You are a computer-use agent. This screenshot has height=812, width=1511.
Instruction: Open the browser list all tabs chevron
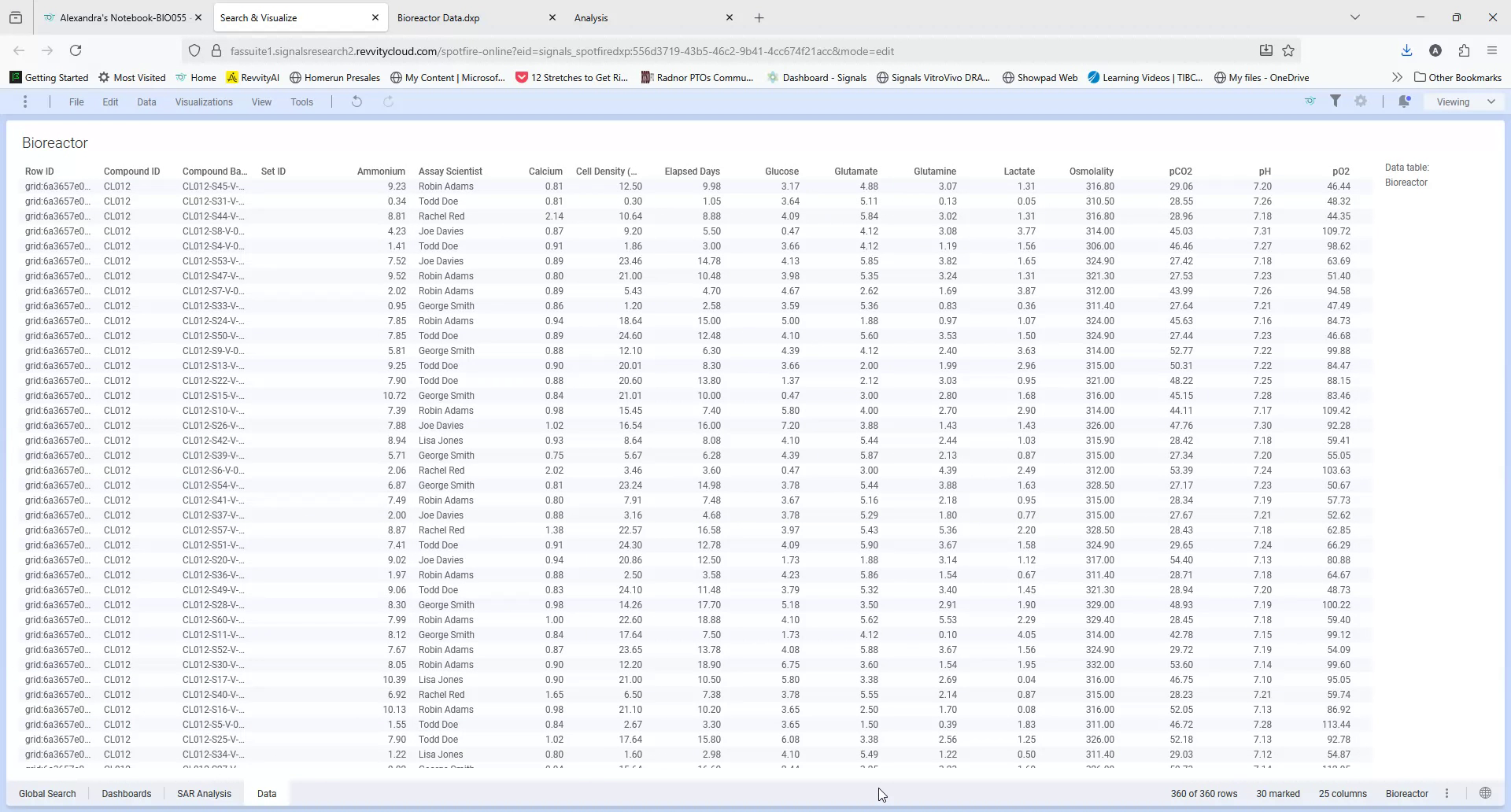(x=1354, y=17)
